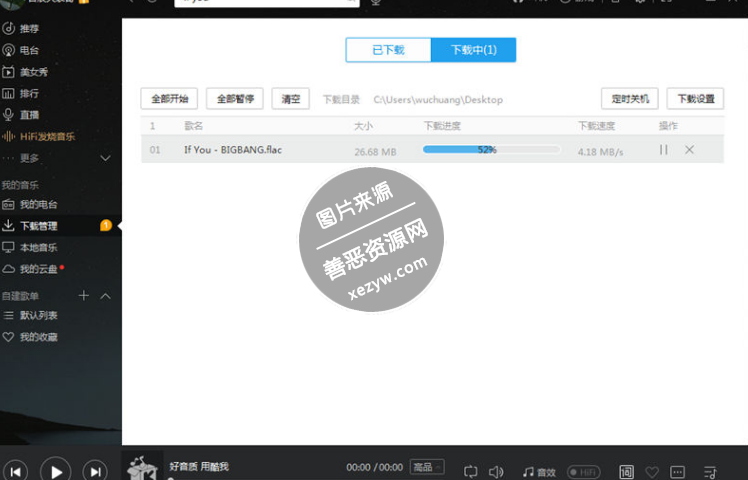Select the 下载中(1) tab
Viewport: 748px width, 480px height.
point(473,49)
